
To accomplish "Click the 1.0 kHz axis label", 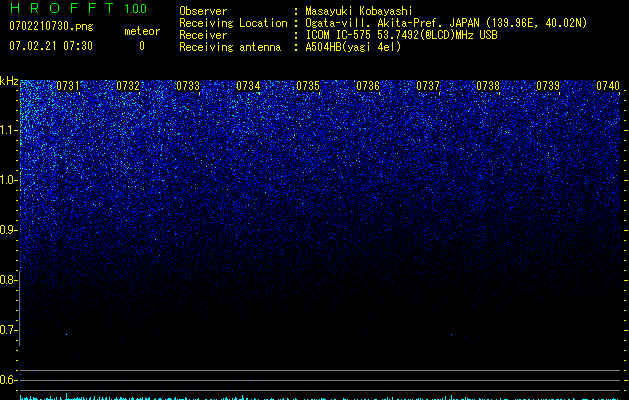I will [8, 180].
